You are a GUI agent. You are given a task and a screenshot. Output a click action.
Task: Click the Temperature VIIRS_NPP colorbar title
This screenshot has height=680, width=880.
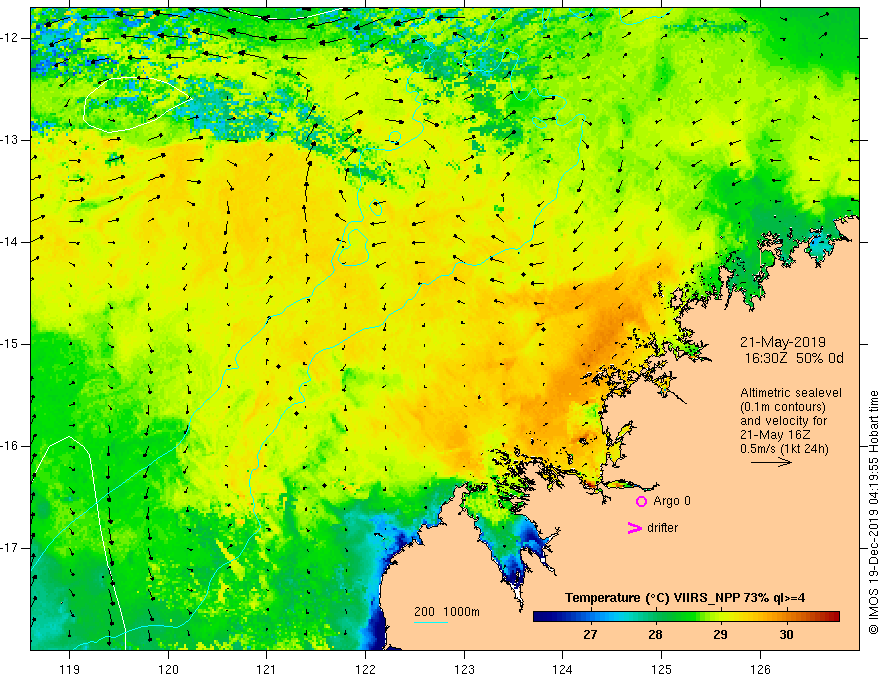(x=685, y=598)
